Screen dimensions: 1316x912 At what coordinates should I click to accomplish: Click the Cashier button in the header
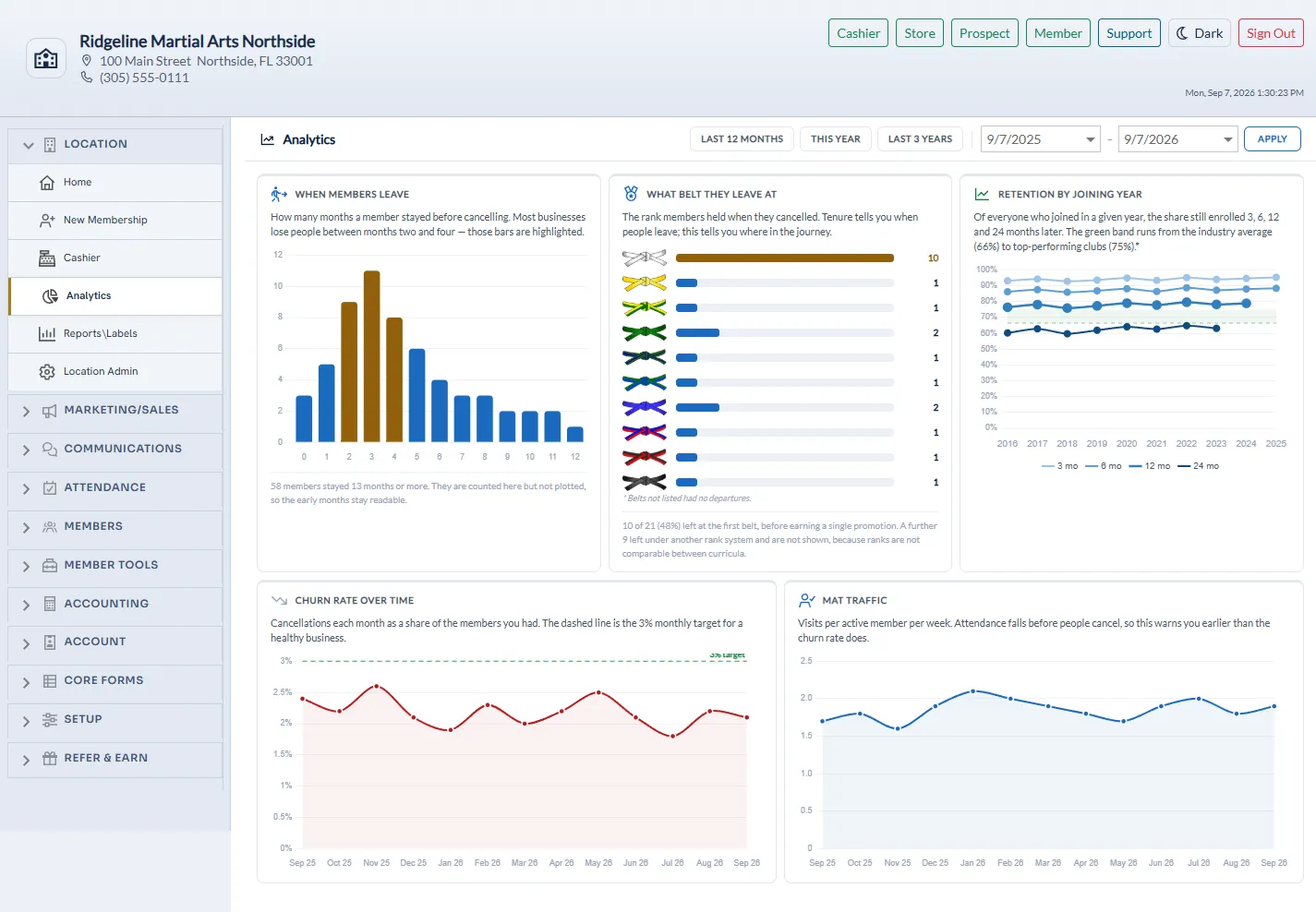click(858, 33)
